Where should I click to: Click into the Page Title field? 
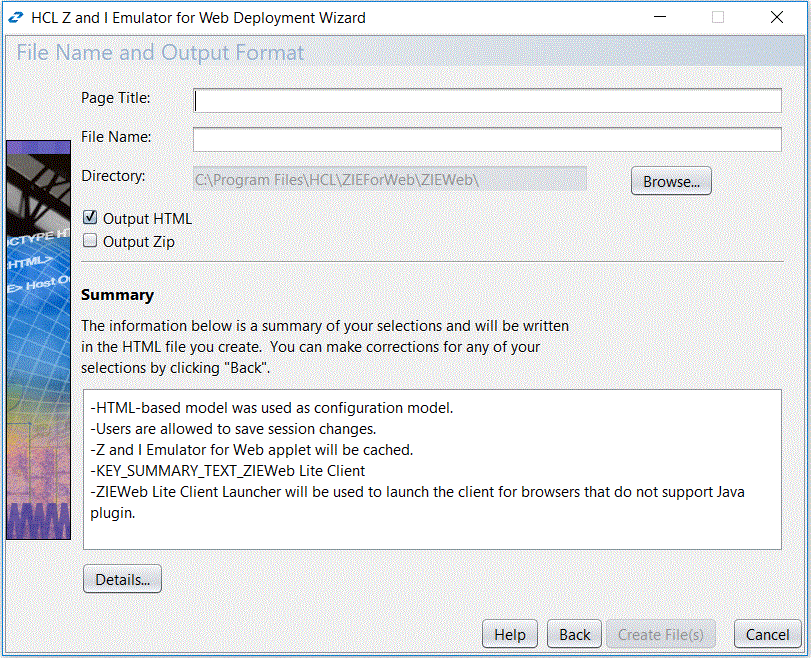486,100
